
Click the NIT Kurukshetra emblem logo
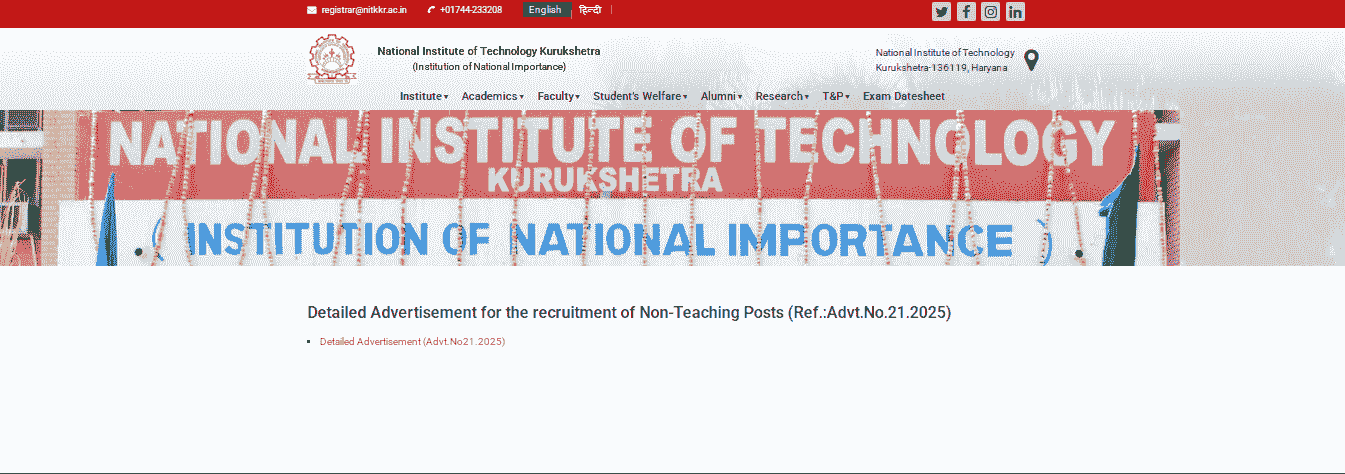[x=331, y=58]
